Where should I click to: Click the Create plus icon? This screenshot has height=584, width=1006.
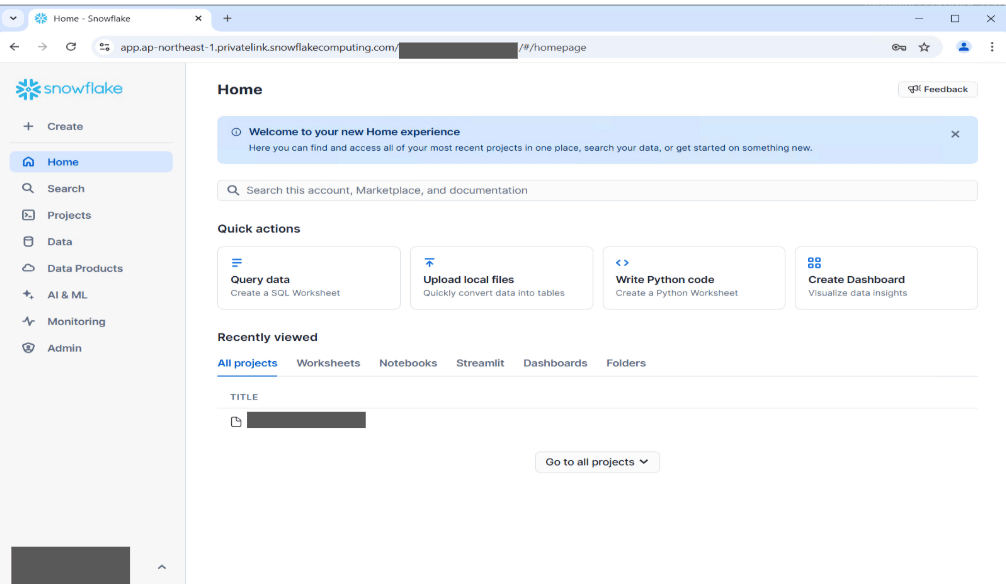[28, 126]
